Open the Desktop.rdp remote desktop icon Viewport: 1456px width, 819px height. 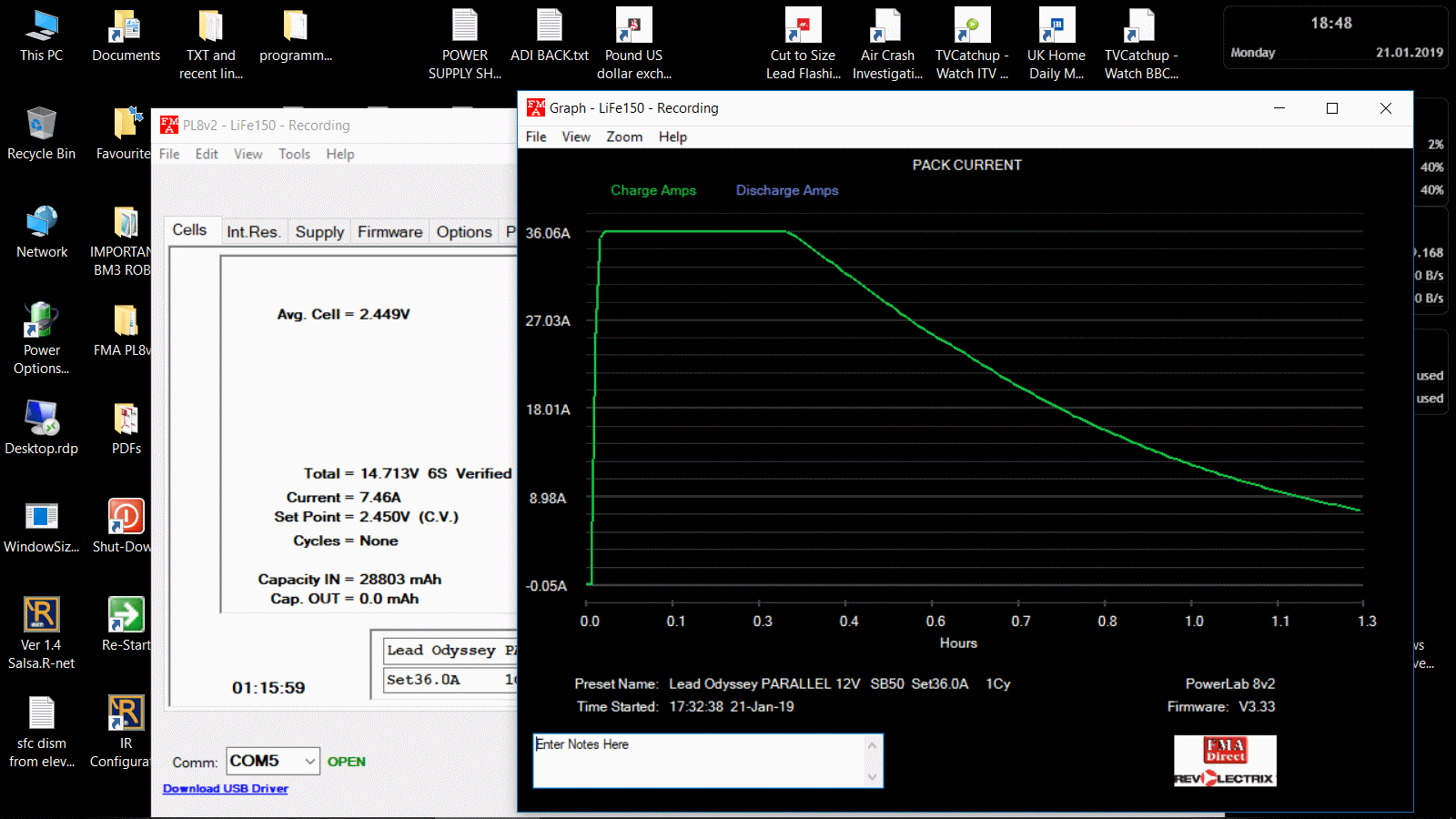click(x=41, y=420)
